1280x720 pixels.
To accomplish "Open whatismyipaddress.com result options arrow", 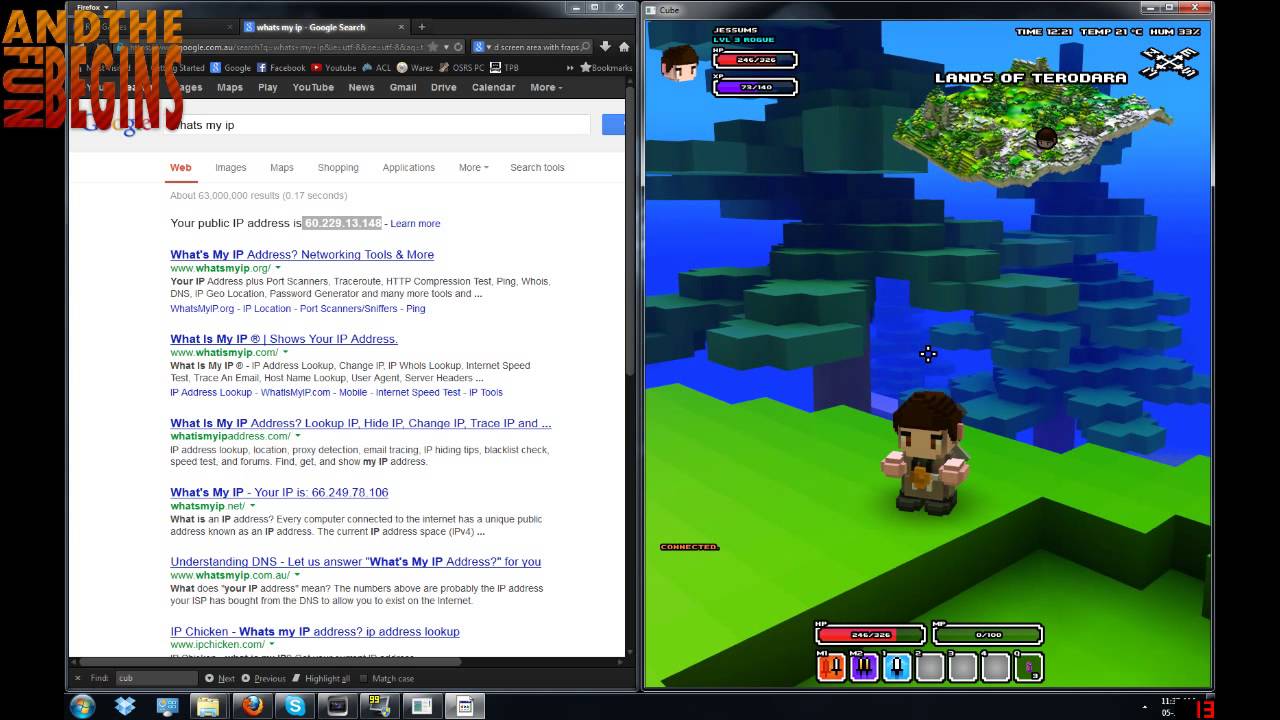I will coord(297,436).
